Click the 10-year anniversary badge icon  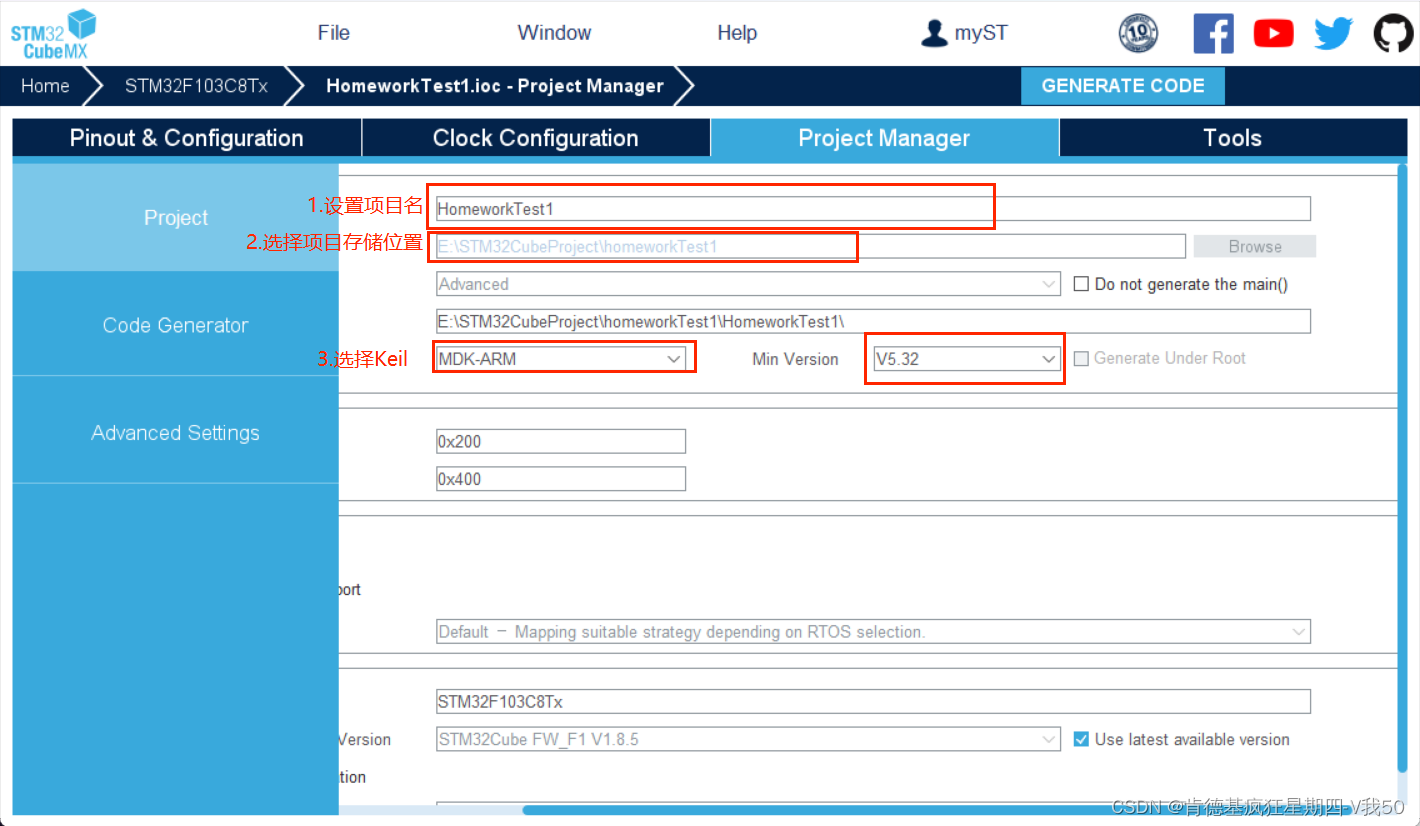1138,33
